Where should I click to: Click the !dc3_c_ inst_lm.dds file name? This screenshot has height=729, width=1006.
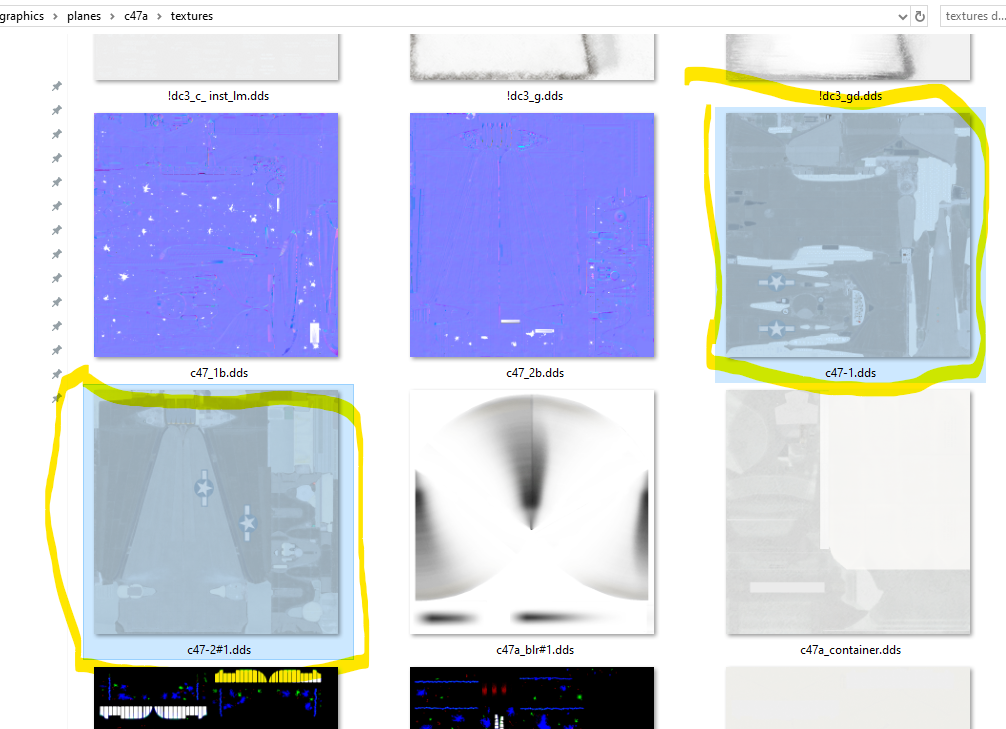pos(218,96)
